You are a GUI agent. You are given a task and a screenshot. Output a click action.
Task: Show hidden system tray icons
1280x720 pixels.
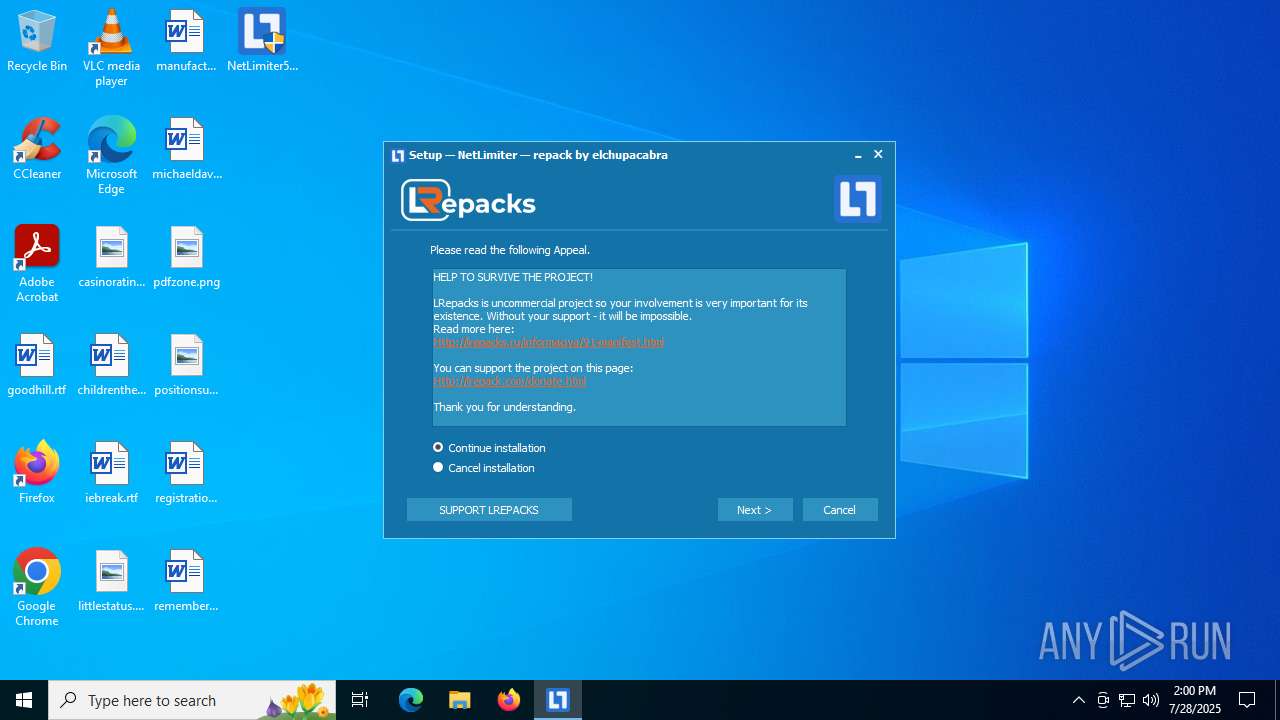click(x=1078, y=700)
